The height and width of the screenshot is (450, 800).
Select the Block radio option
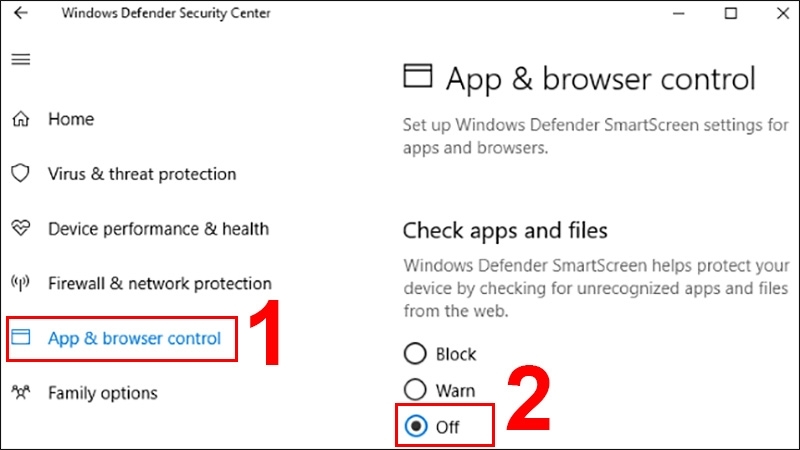414,354
